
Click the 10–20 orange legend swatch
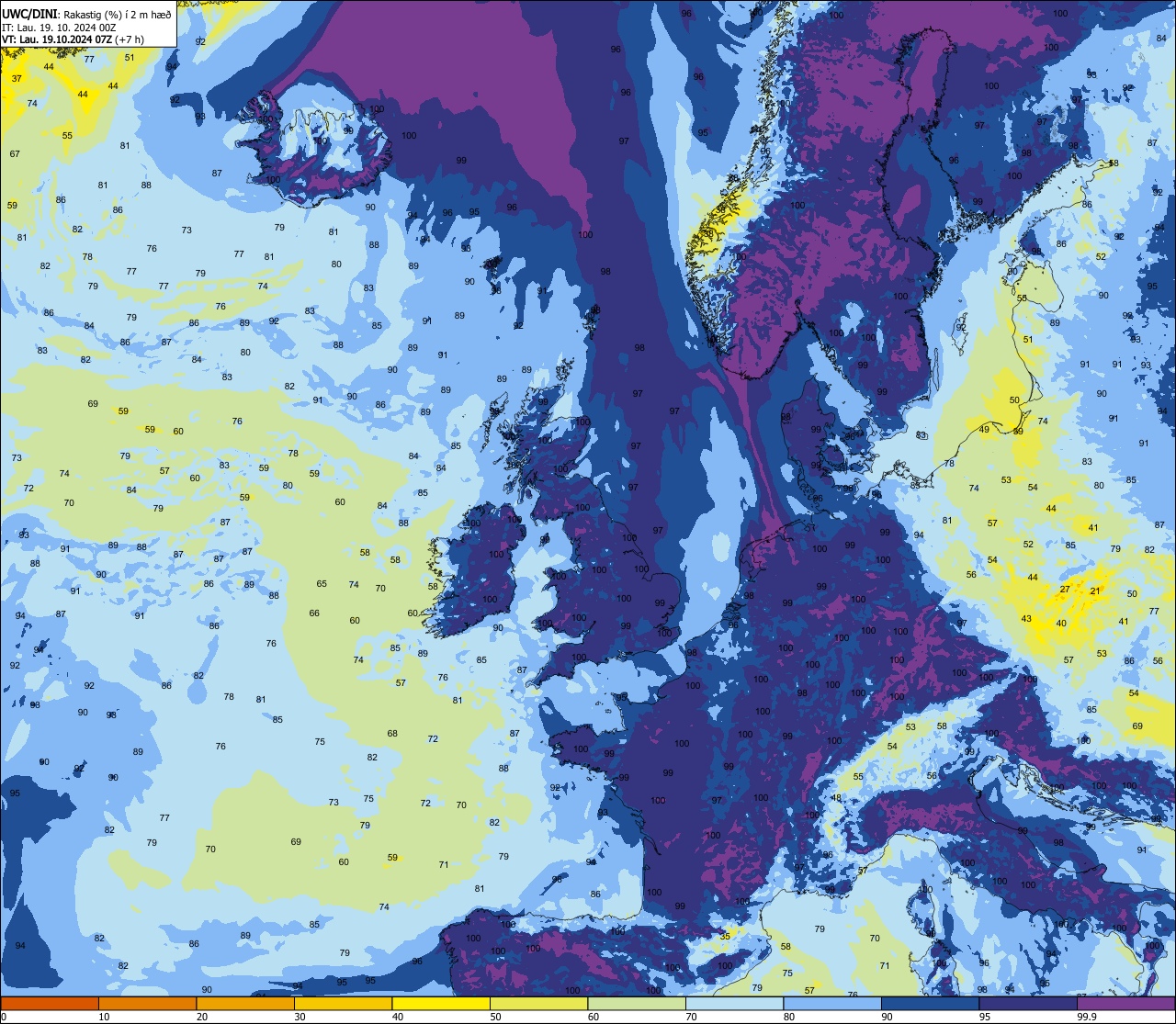coord(147,1003)
